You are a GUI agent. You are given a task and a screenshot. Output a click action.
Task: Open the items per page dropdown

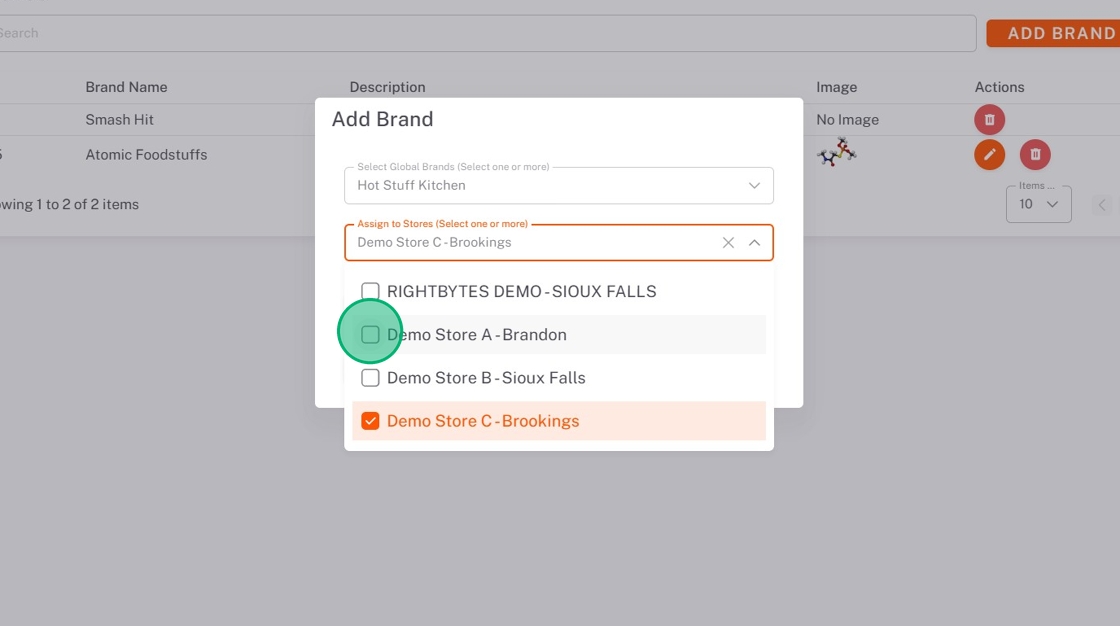pyautogui.click(x=1038, y=204)
